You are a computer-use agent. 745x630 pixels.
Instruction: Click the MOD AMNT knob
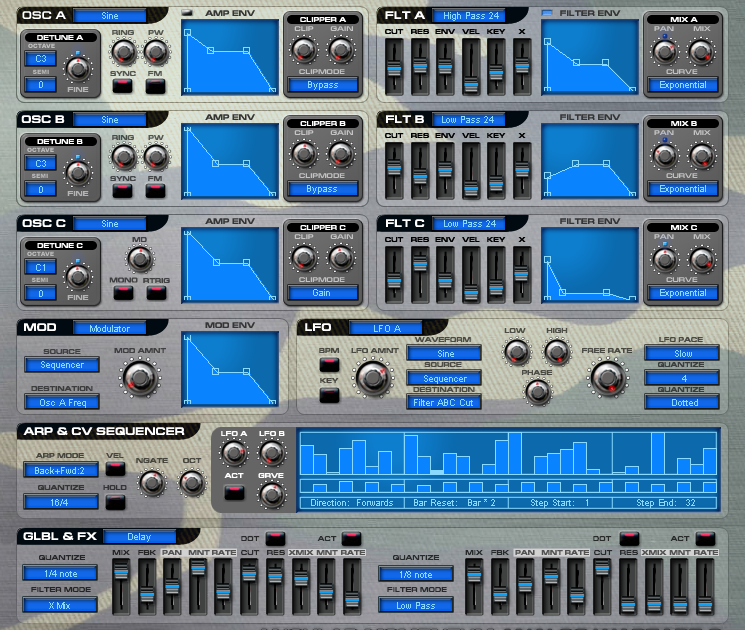point(140,378)
